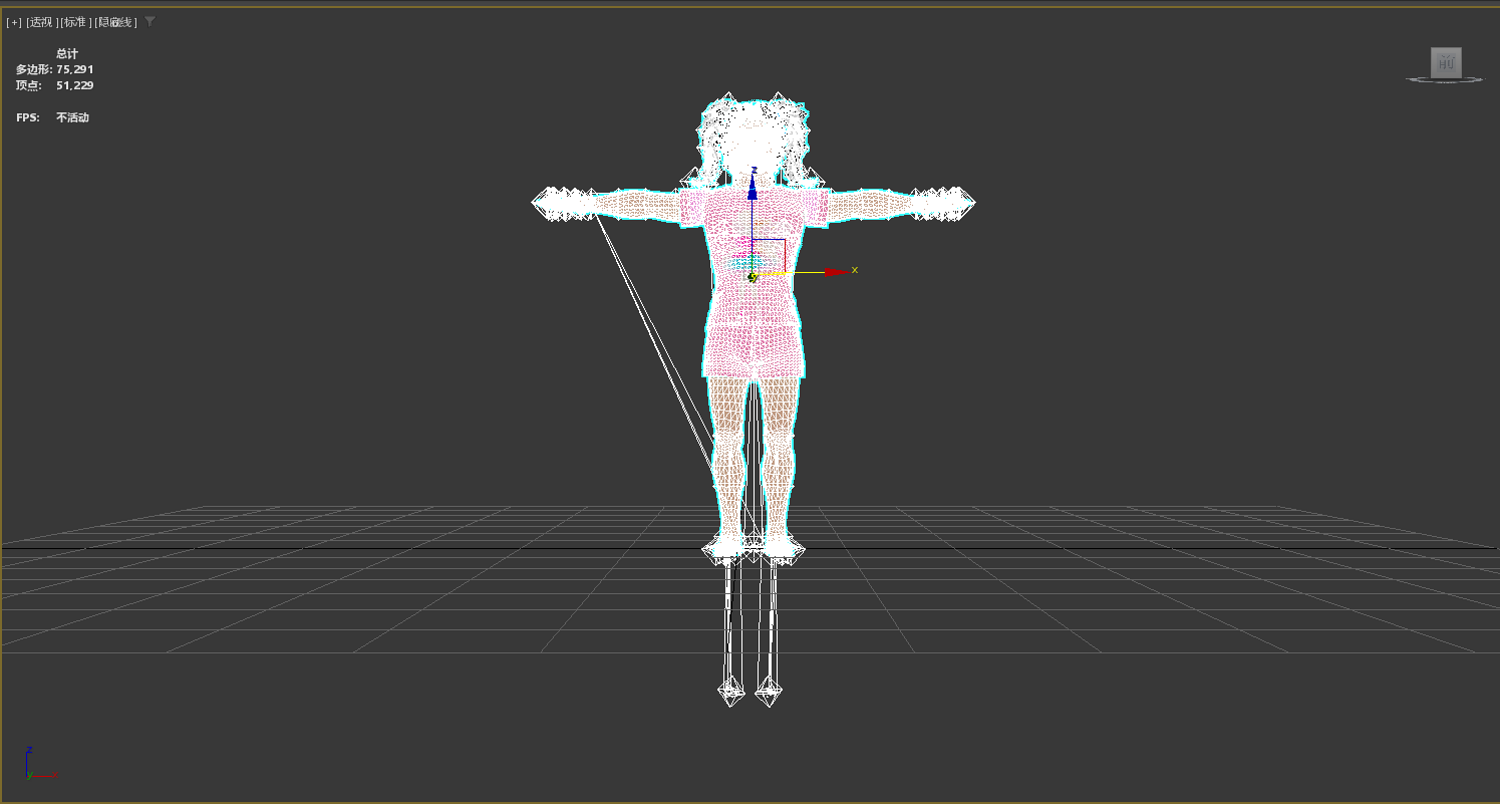1500x804 pixels.
Task: Select the lower-left foot bone below the grid
Action: point(732,690)
